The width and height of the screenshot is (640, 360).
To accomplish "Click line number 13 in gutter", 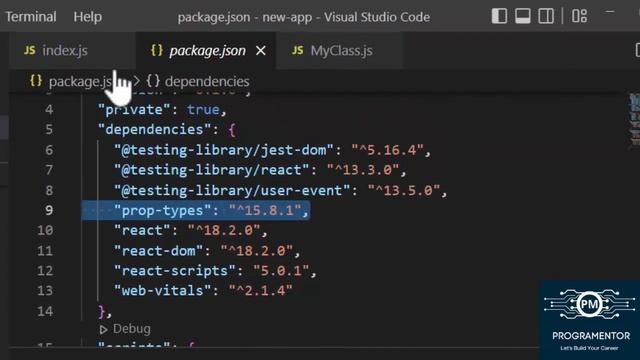I will [45, 291].
